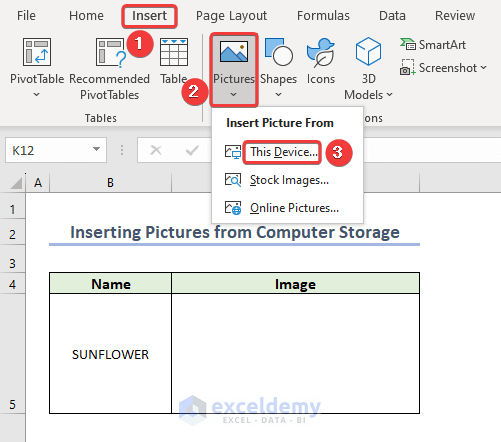Click the formula bar options dots handle

coord(122,150)
